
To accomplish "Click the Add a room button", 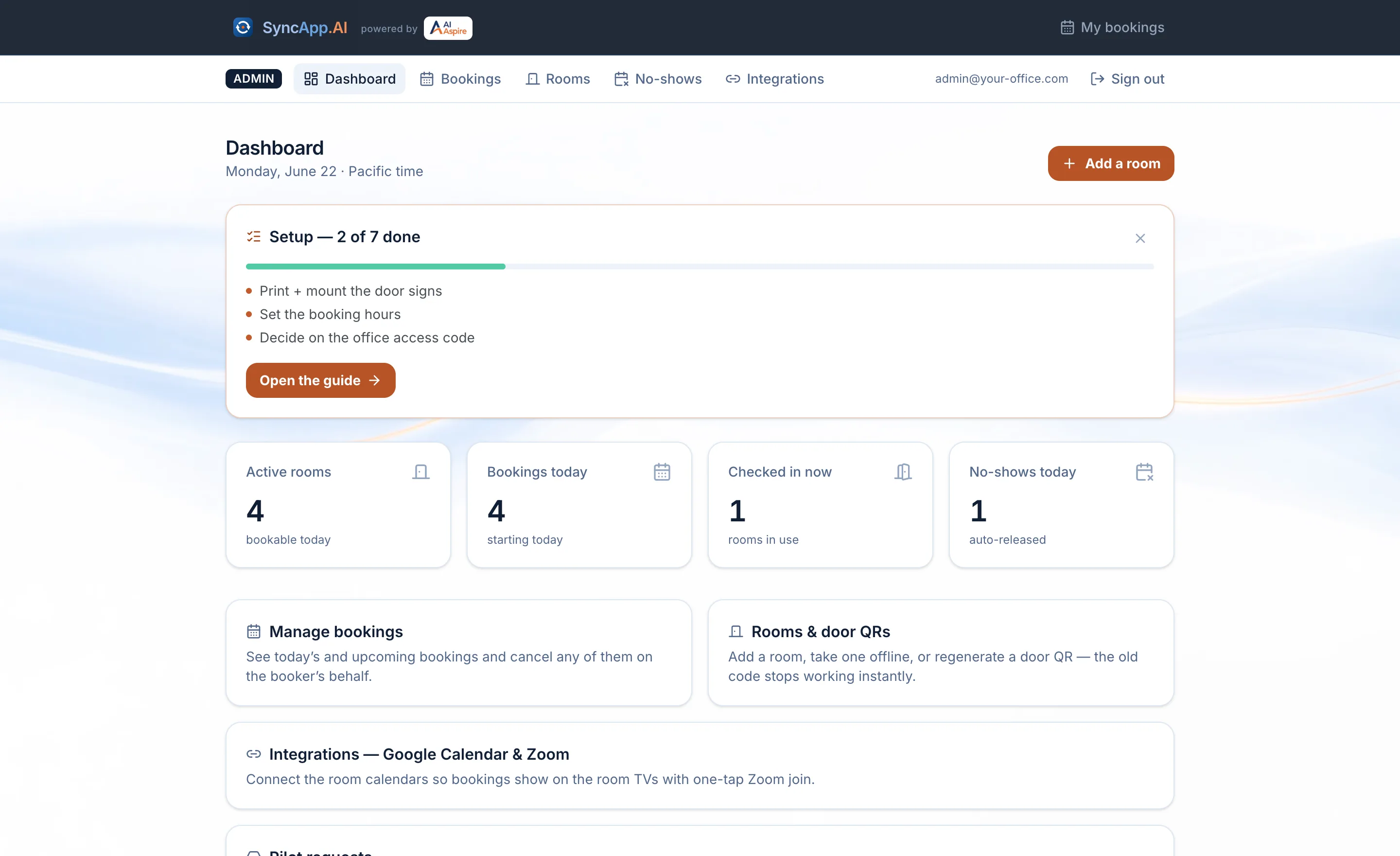I will [x=1111, y=163].
